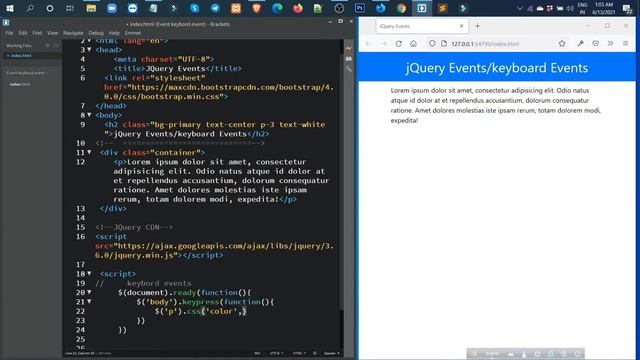This screenshot has width=640, height=360.
Task: Open volume control in system tray
Action: point(570,8)
